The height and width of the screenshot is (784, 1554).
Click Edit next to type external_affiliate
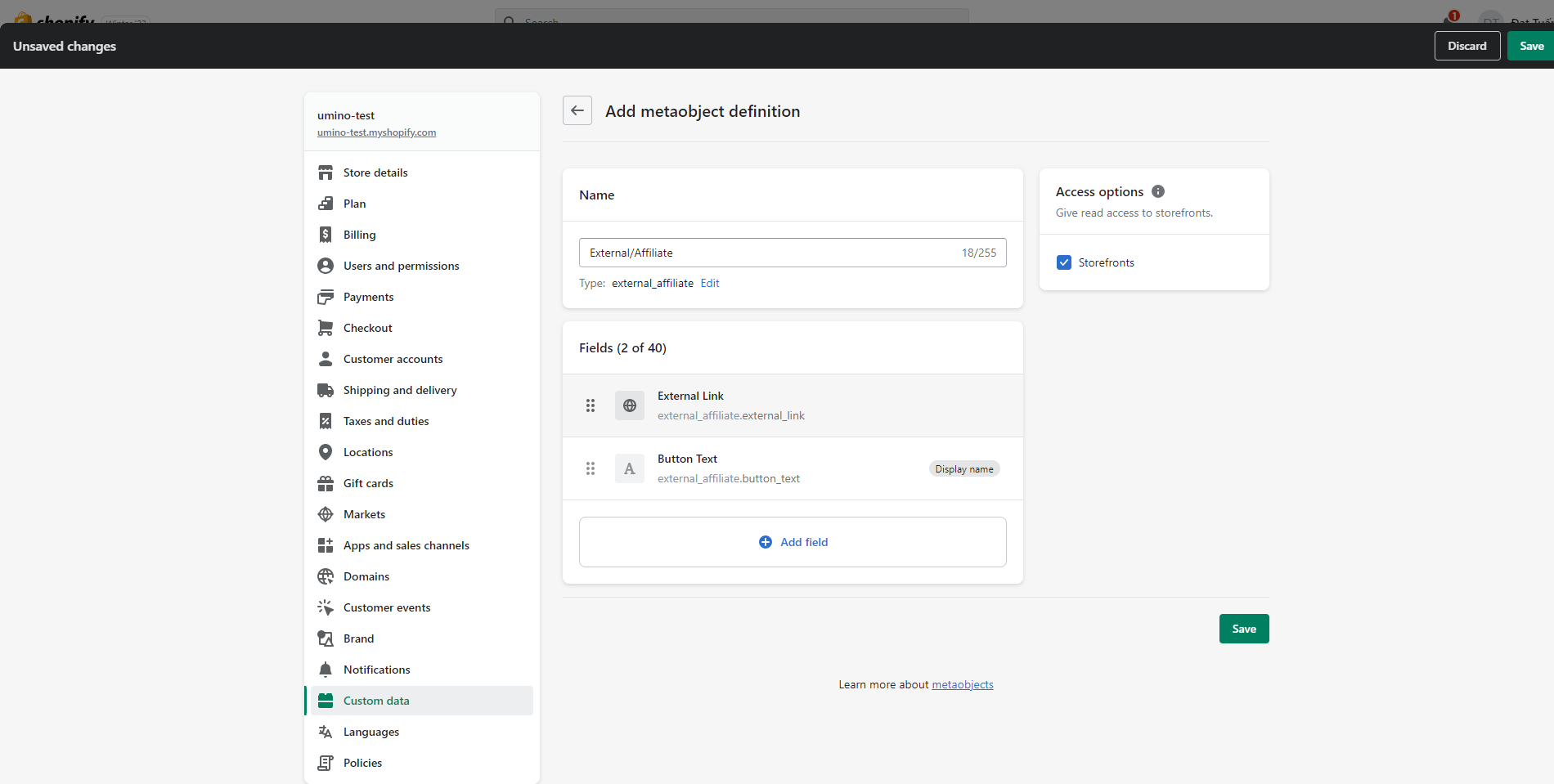[710, 283]
